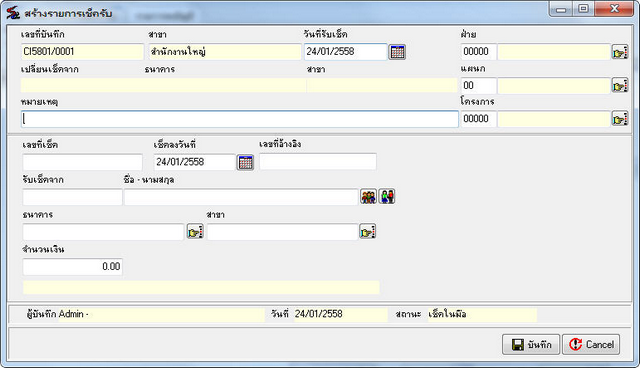Open calendar for cheque dated field

(245, 162)
